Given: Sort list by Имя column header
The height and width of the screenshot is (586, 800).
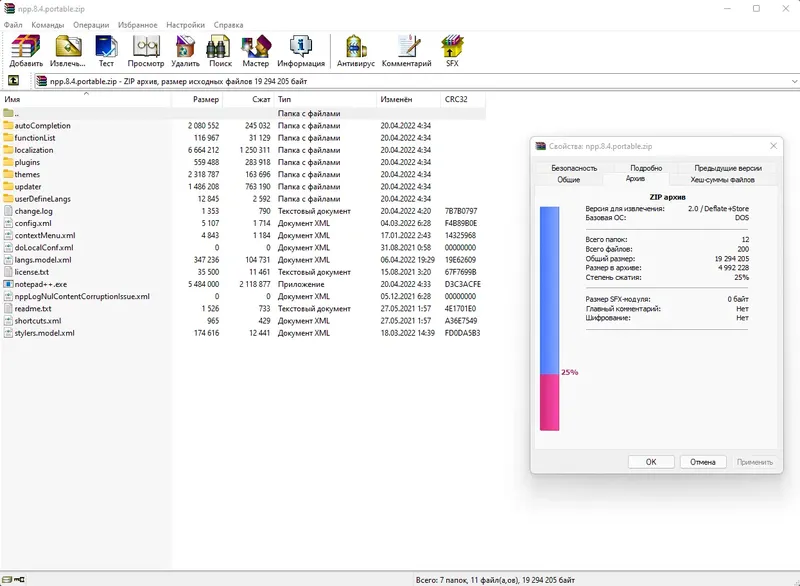Looking at the screenshot, I should click(86, 99).
